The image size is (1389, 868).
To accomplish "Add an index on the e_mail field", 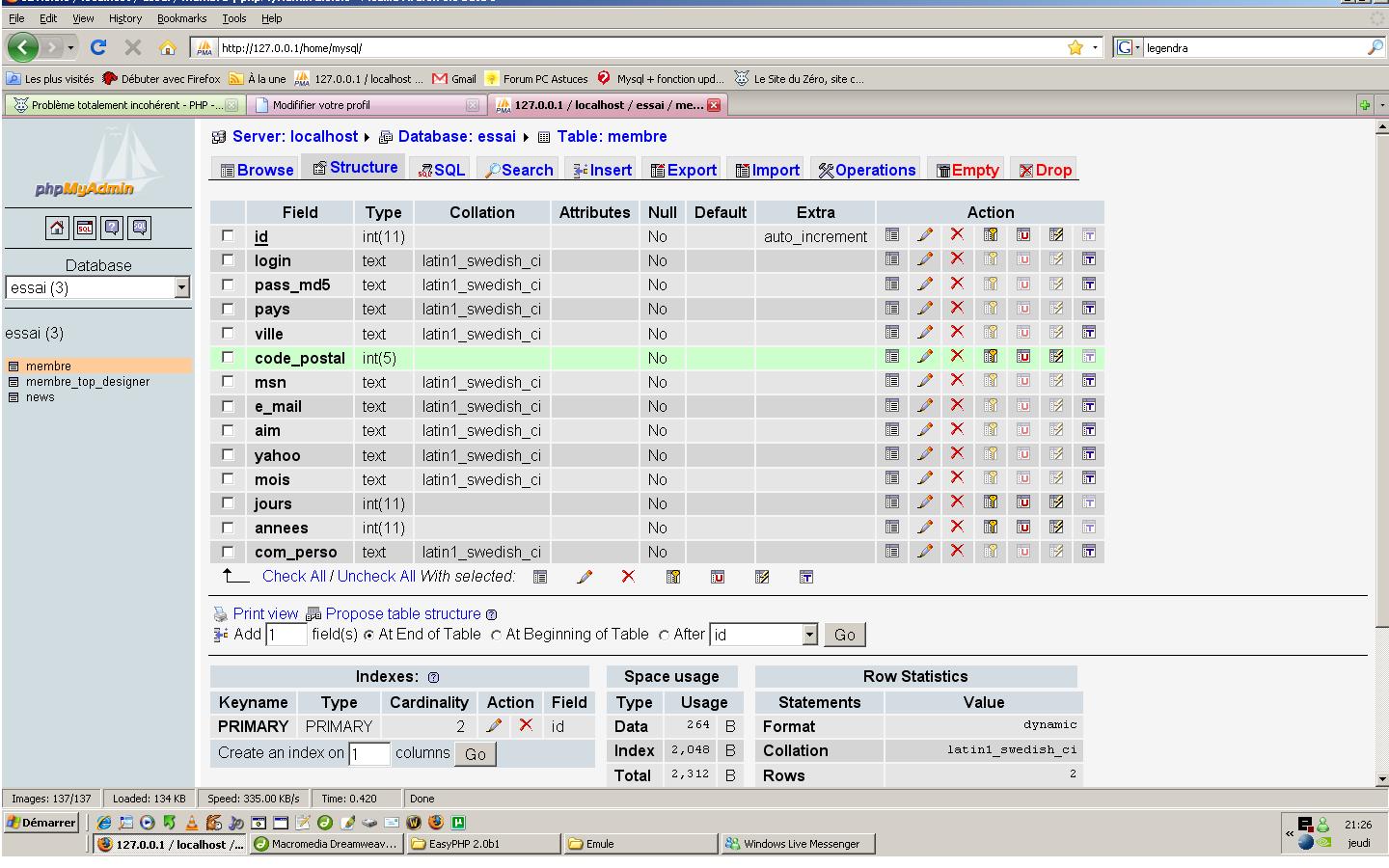I will pos(1053,406).
